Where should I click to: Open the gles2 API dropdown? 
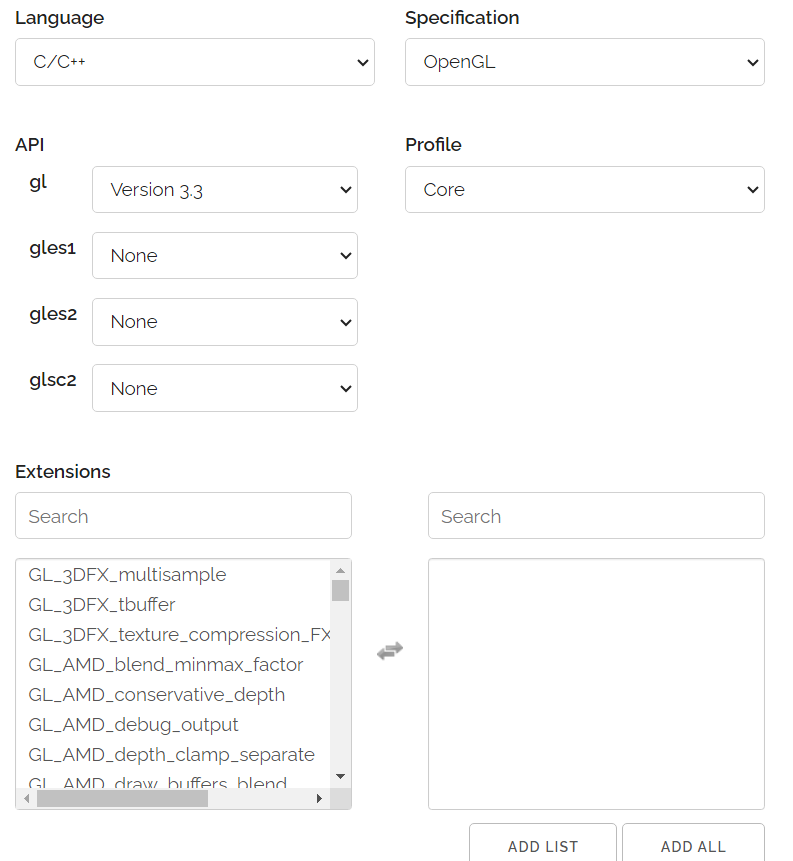coord(225,322)
